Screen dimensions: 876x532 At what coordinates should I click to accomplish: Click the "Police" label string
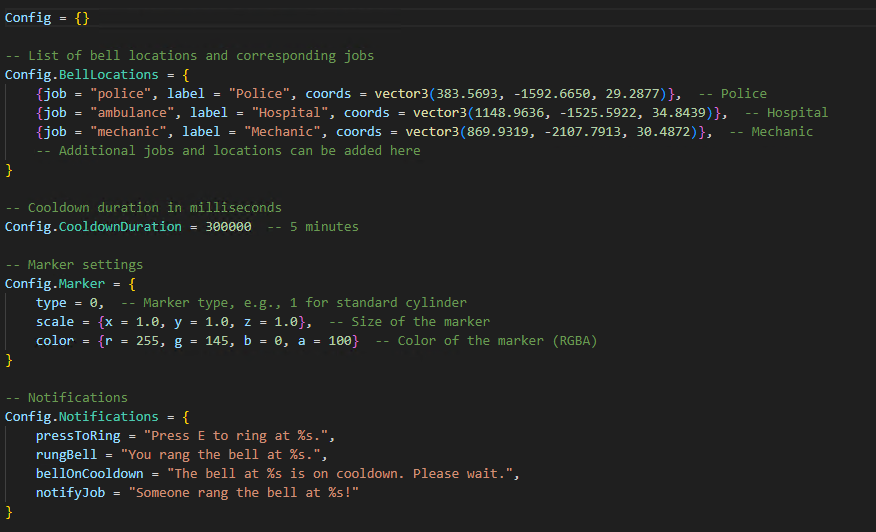(259, 94)
